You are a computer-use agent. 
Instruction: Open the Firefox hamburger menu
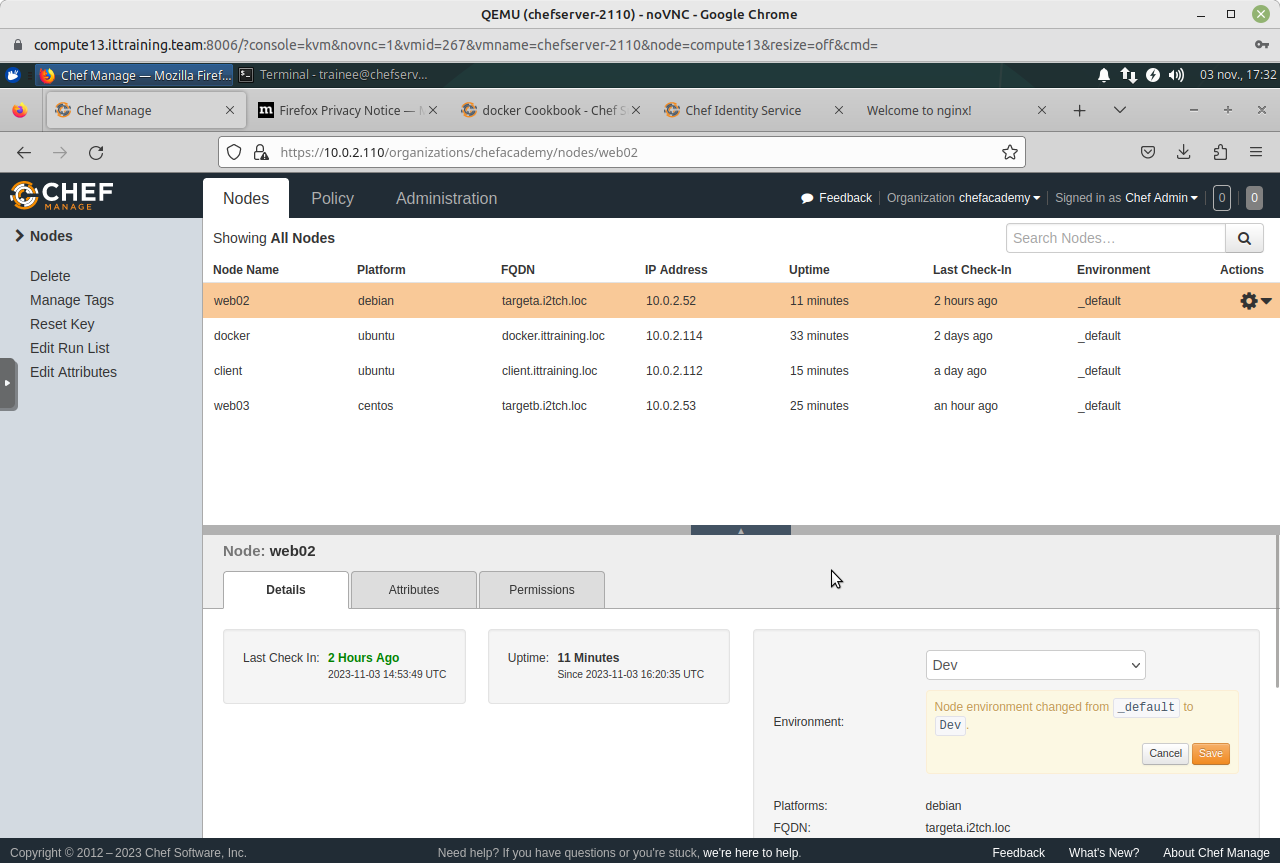click(1256, 152)
